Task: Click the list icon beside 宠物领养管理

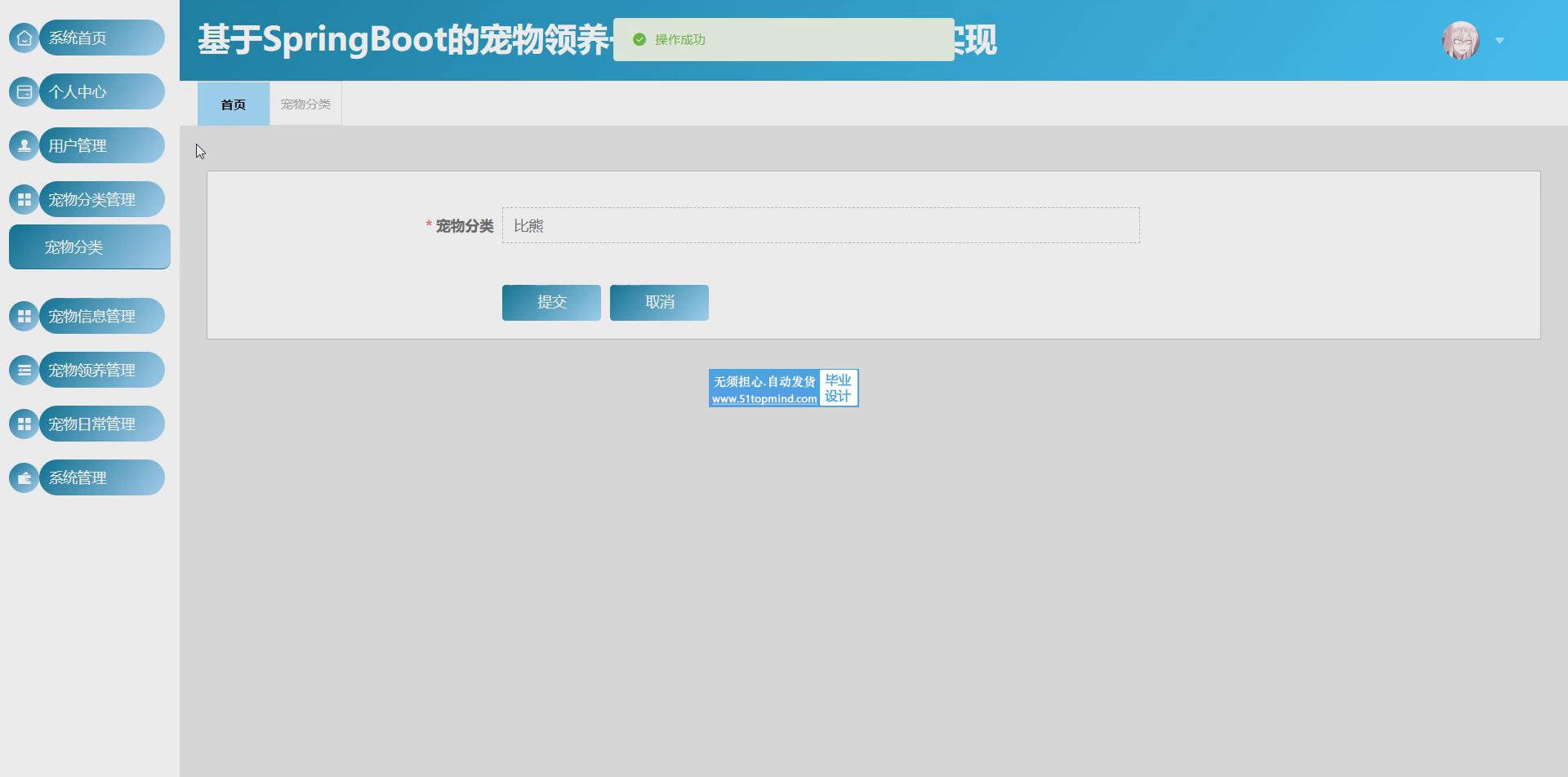Action: (24, 371)
